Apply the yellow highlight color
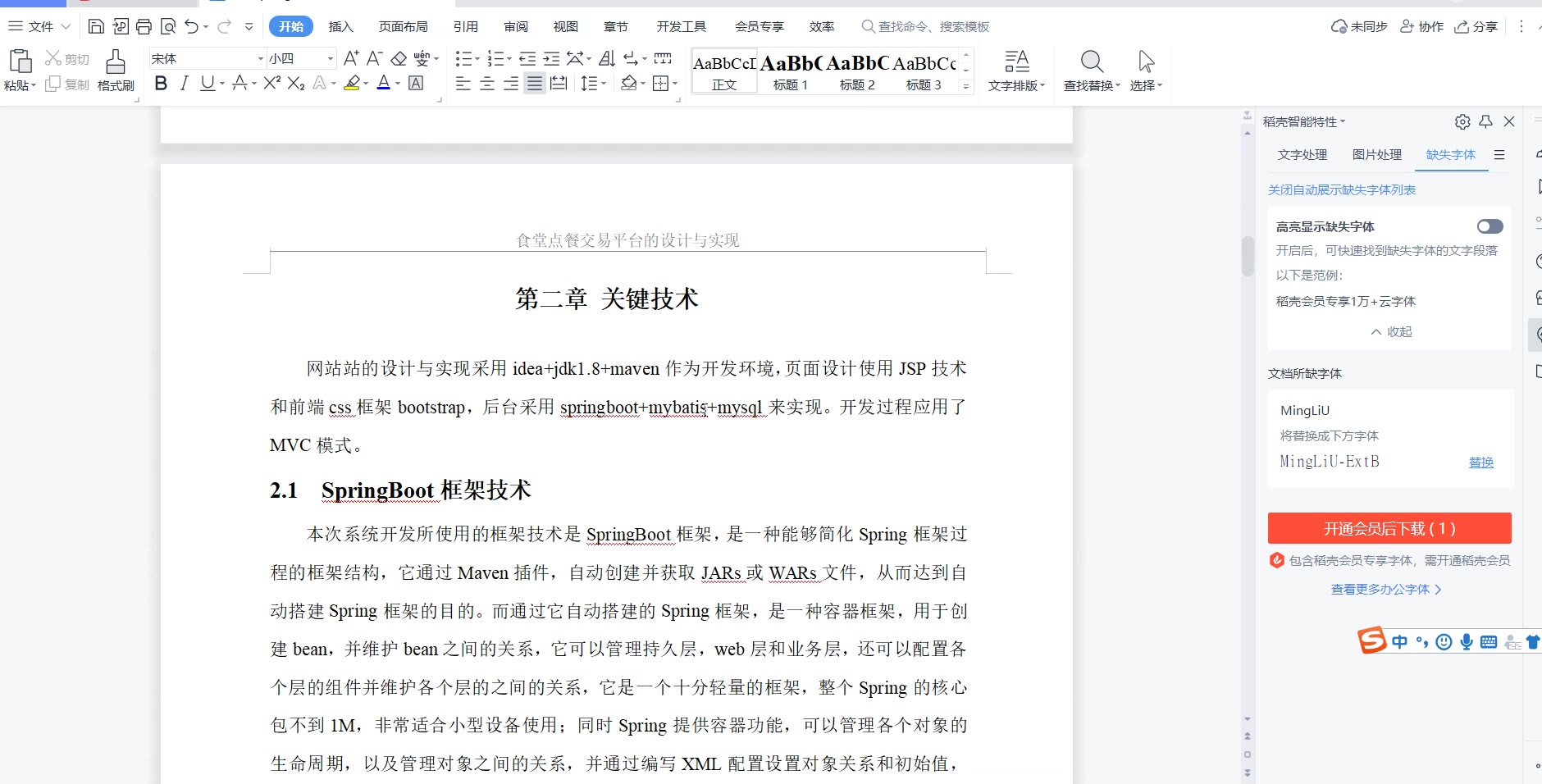This screenshot has width=1542, height=784. [352, 83]
